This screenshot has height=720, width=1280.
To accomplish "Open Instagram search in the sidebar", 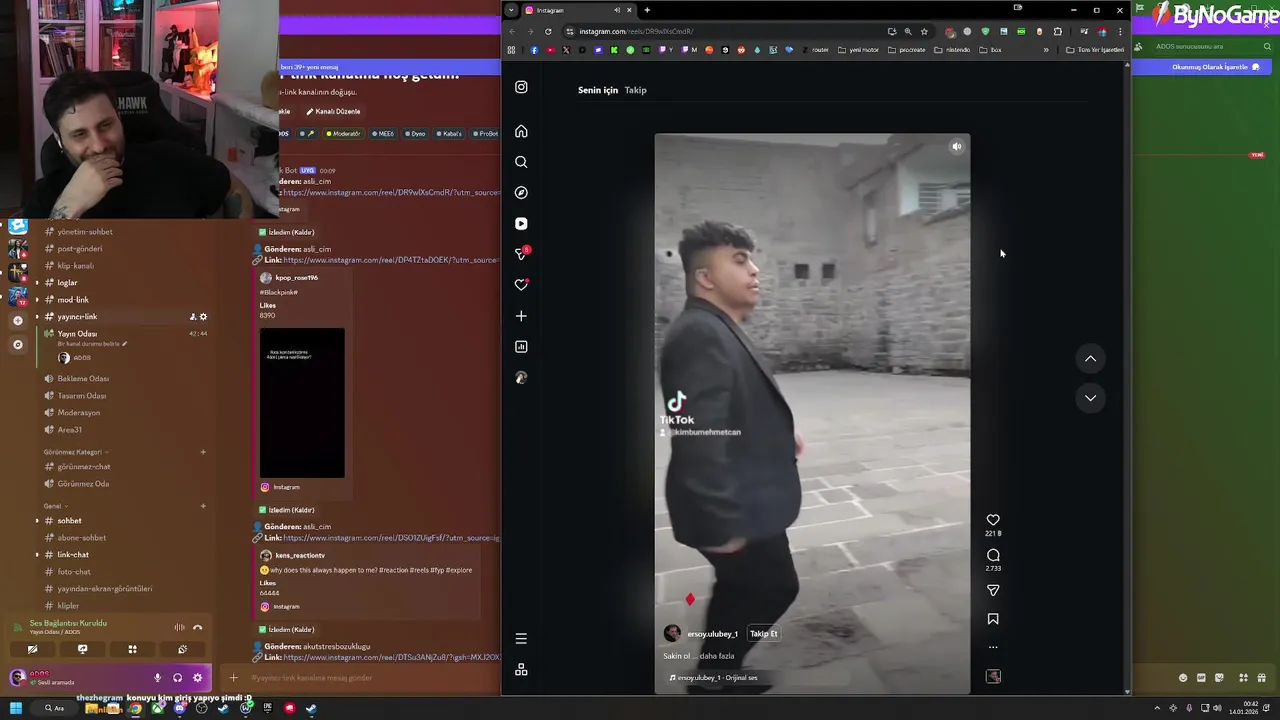I will [x=521, y=162].
